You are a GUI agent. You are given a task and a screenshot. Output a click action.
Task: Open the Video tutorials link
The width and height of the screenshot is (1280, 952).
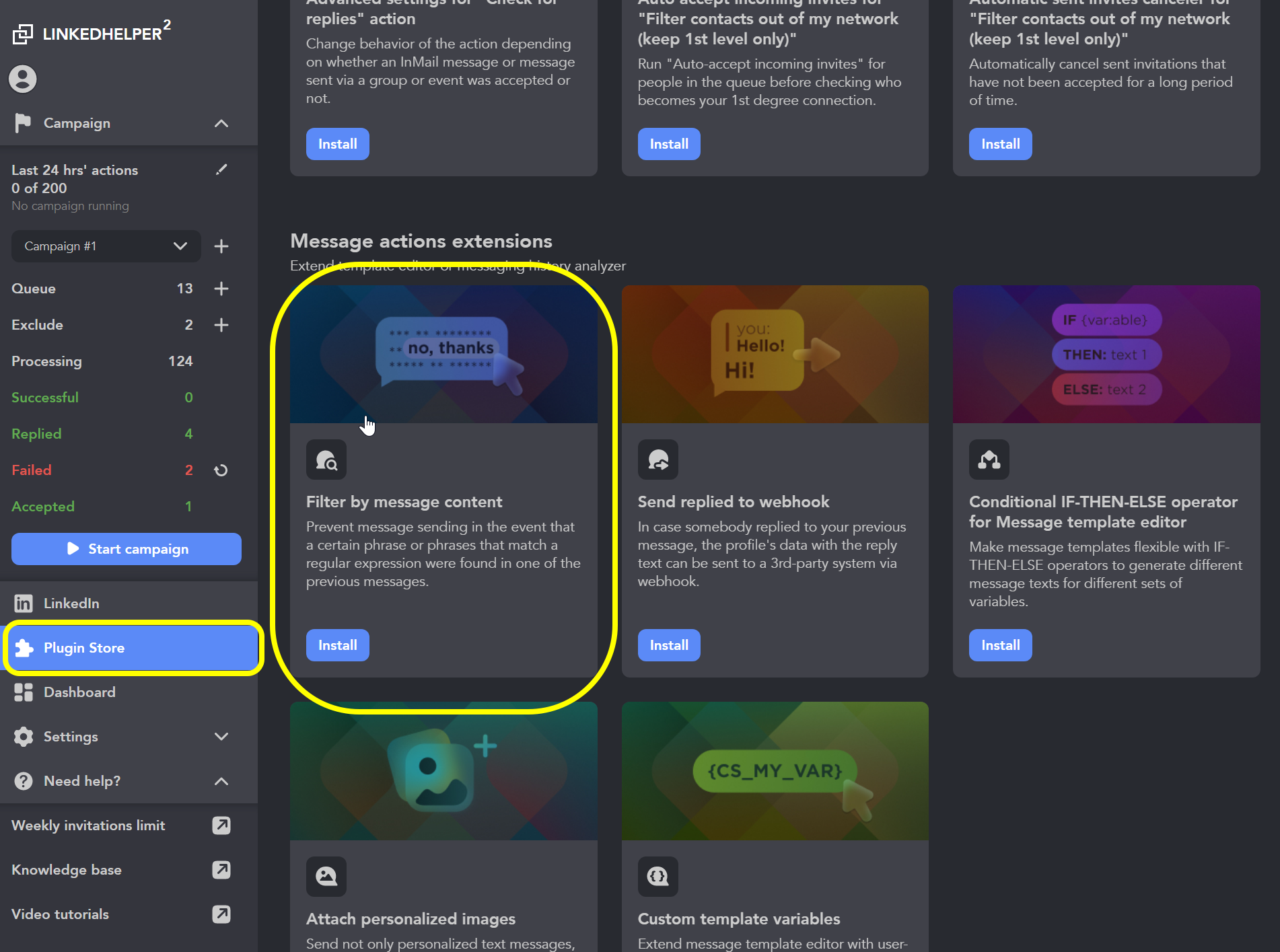click(60, 914)
